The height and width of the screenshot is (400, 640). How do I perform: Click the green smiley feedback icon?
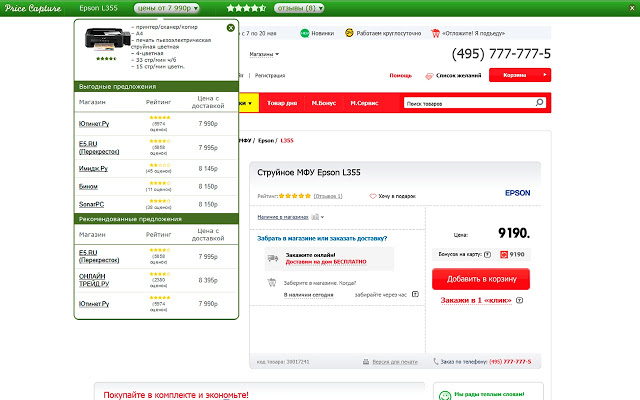click(x=445, y=395)
